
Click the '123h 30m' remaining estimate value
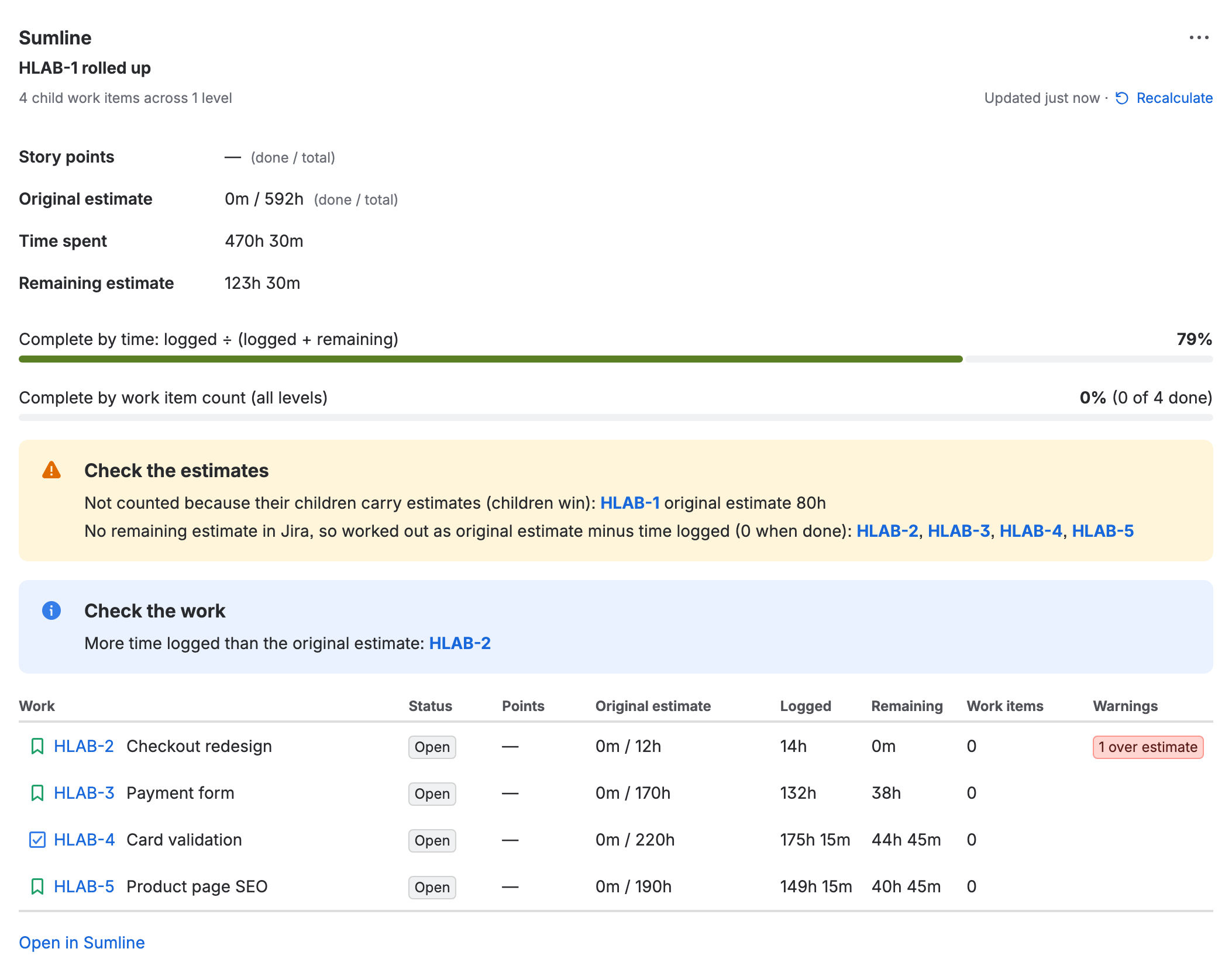tap(262, 283)
